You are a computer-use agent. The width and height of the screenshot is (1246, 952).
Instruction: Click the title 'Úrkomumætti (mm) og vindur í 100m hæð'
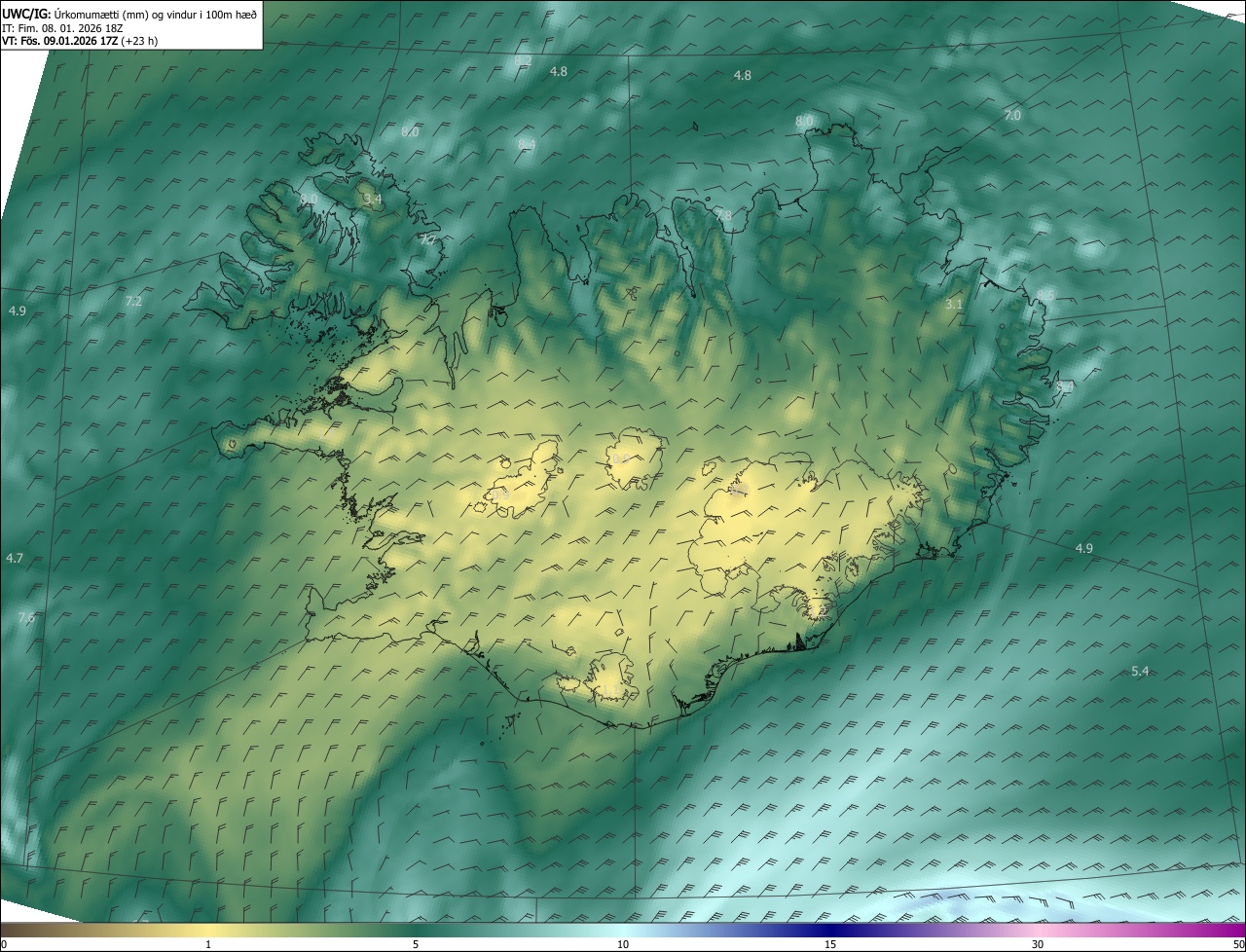[x=156, y=14]
